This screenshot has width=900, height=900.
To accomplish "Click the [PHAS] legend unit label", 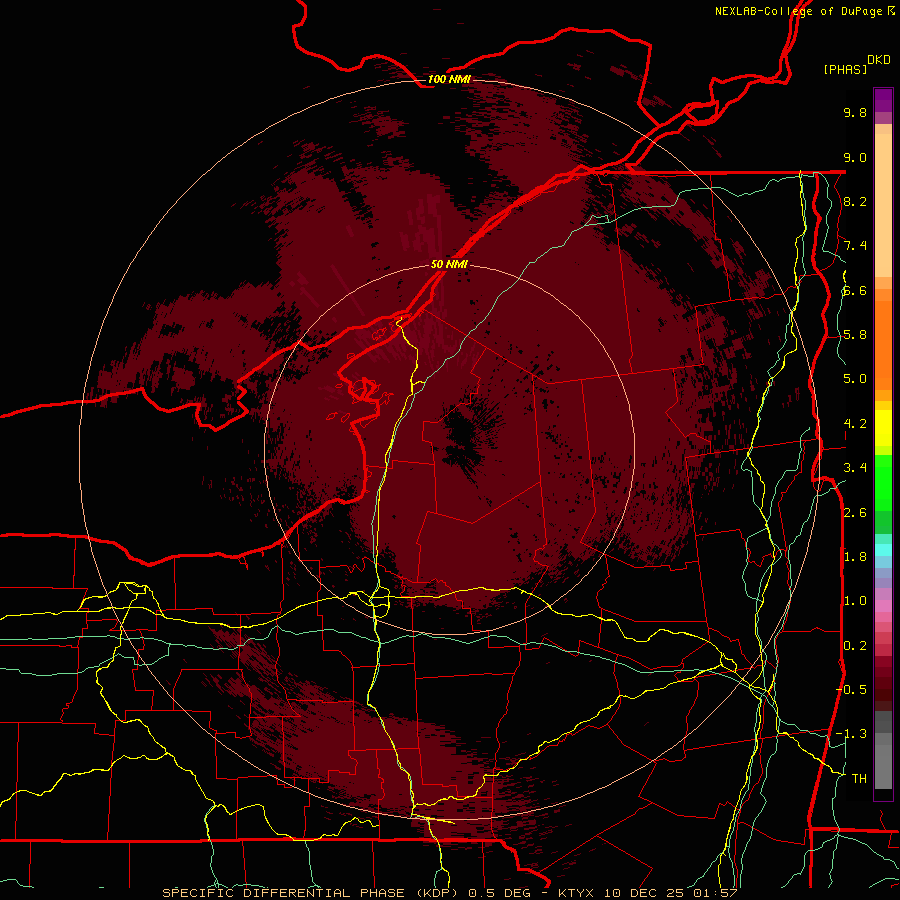I will 845,70.
